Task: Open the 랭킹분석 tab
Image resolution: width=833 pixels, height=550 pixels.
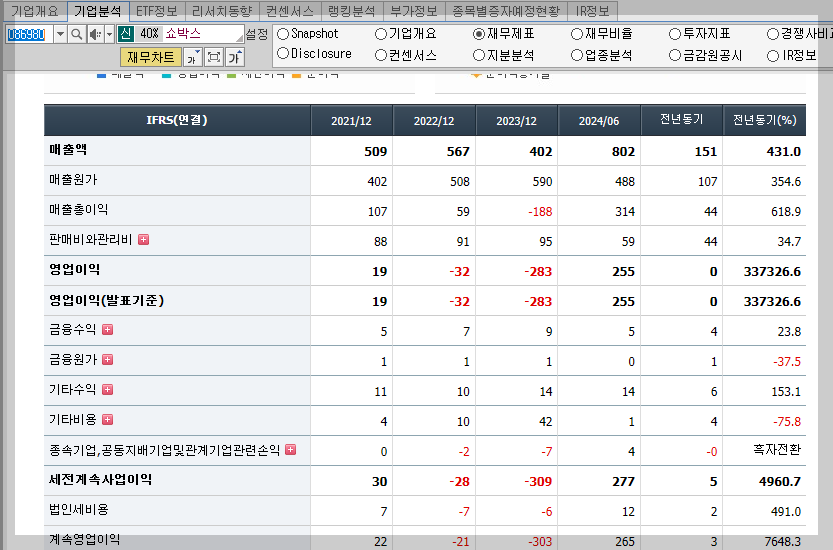Action: point(352,11)
